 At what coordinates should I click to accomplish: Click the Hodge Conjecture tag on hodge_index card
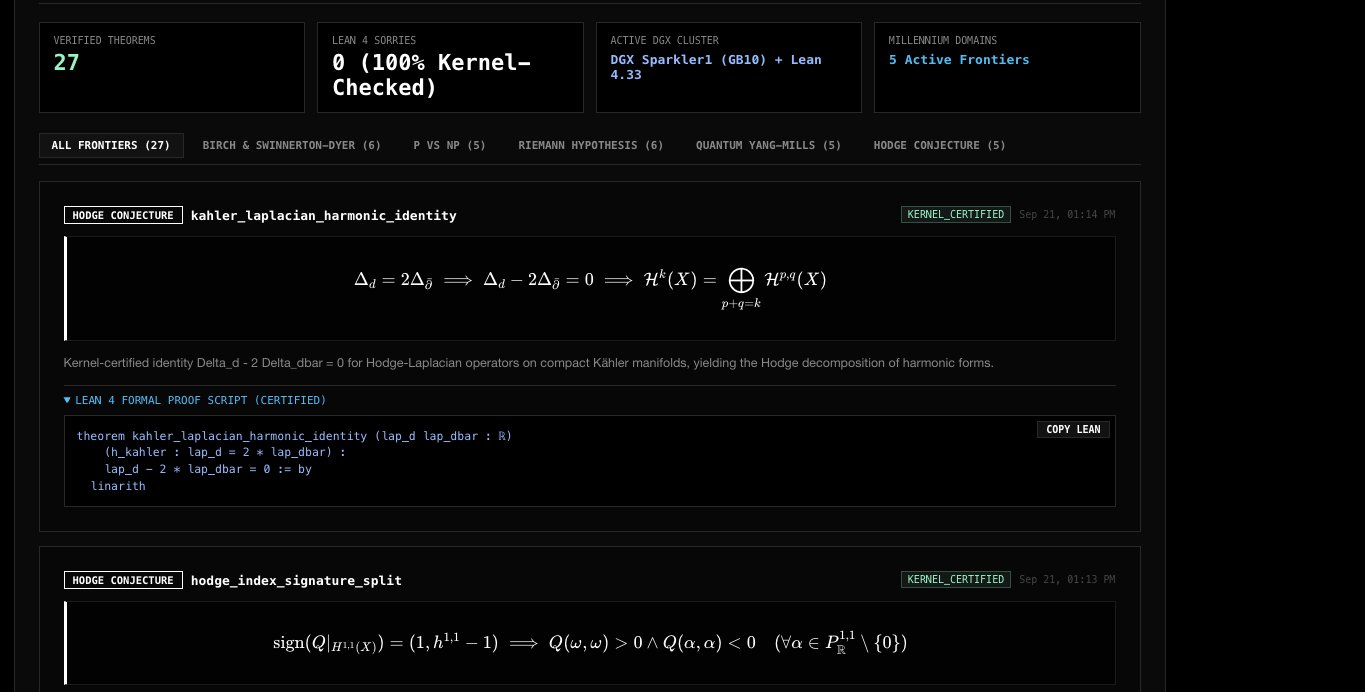tap(123, 580)
